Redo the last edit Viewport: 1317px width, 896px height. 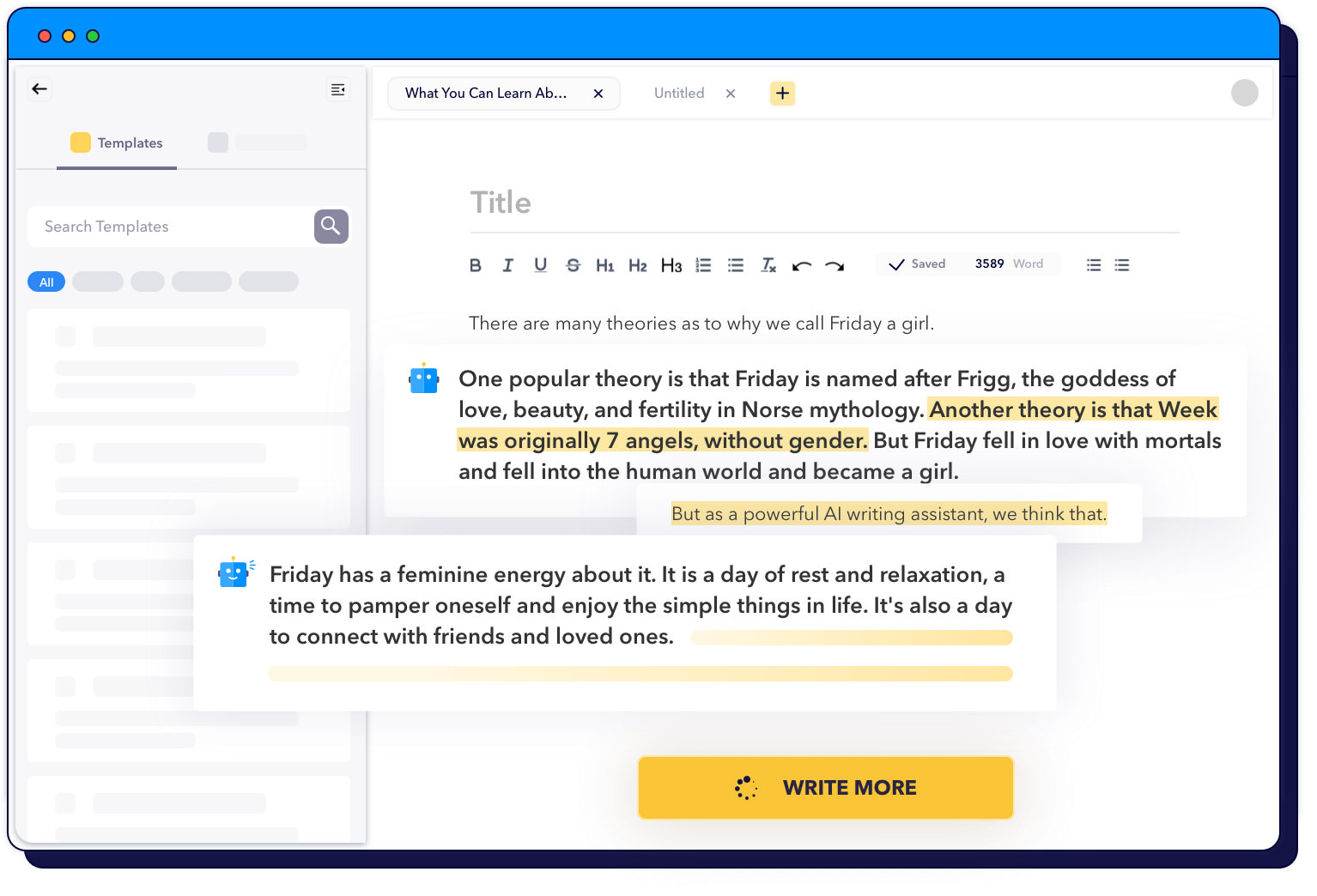click(835, 265)
